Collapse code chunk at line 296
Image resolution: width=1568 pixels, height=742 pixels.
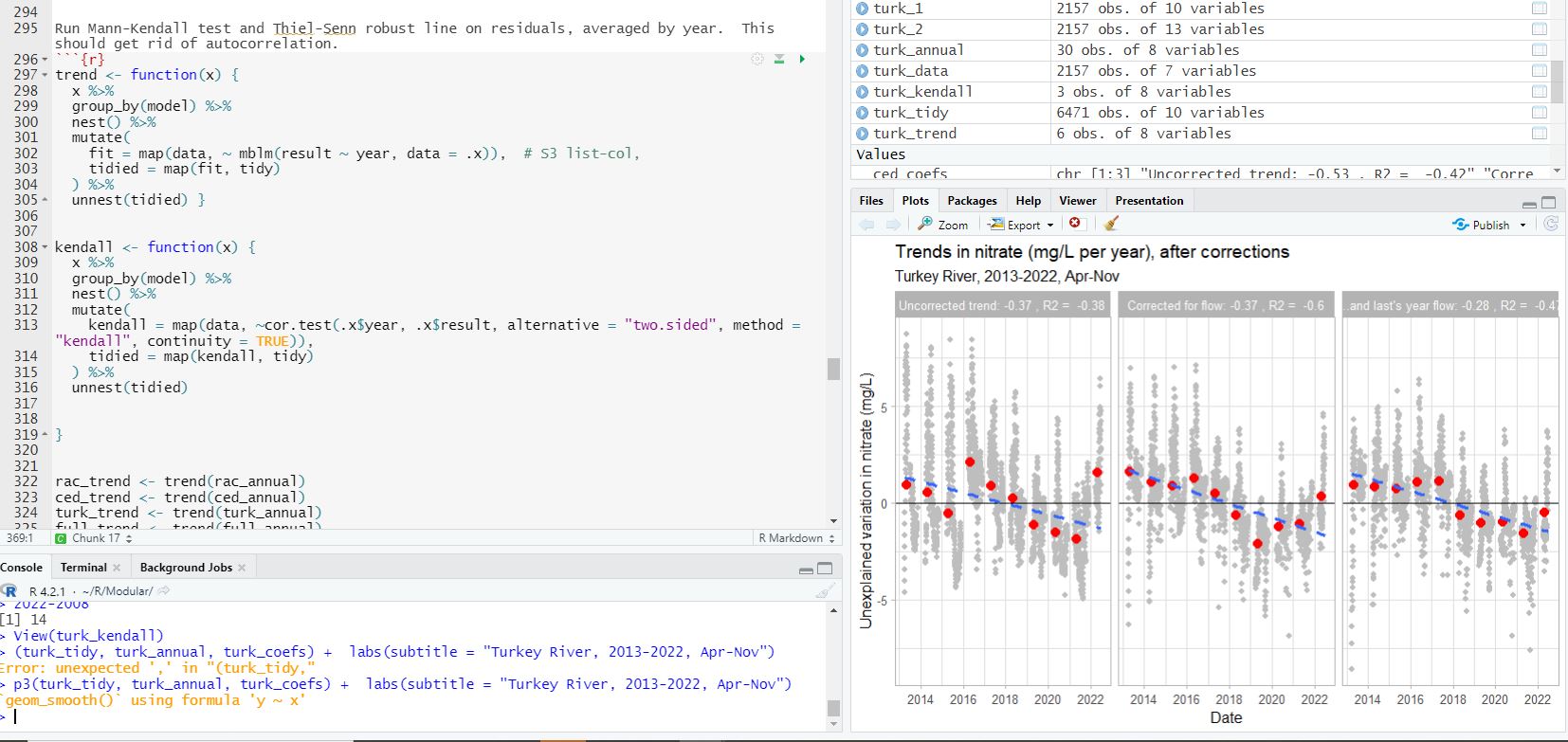click(45, 60)
